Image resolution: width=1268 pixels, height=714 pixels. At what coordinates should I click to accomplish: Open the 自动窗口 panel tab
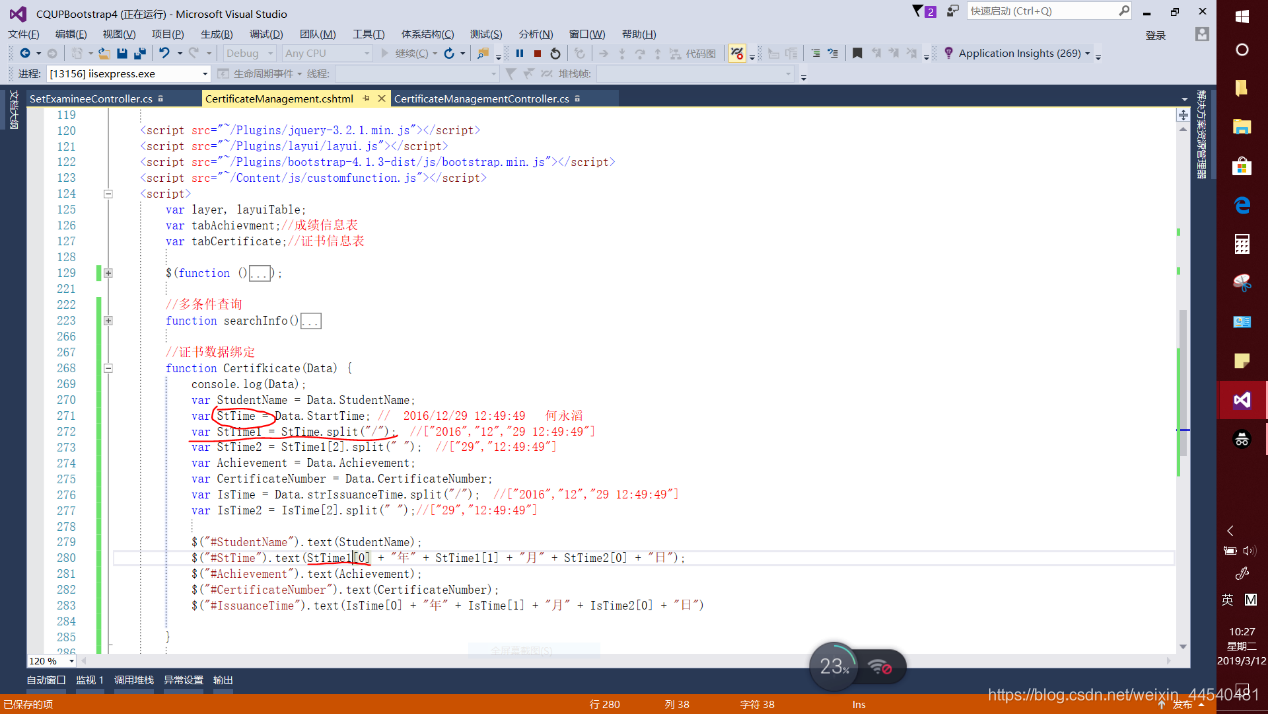[x=46, y=680]
